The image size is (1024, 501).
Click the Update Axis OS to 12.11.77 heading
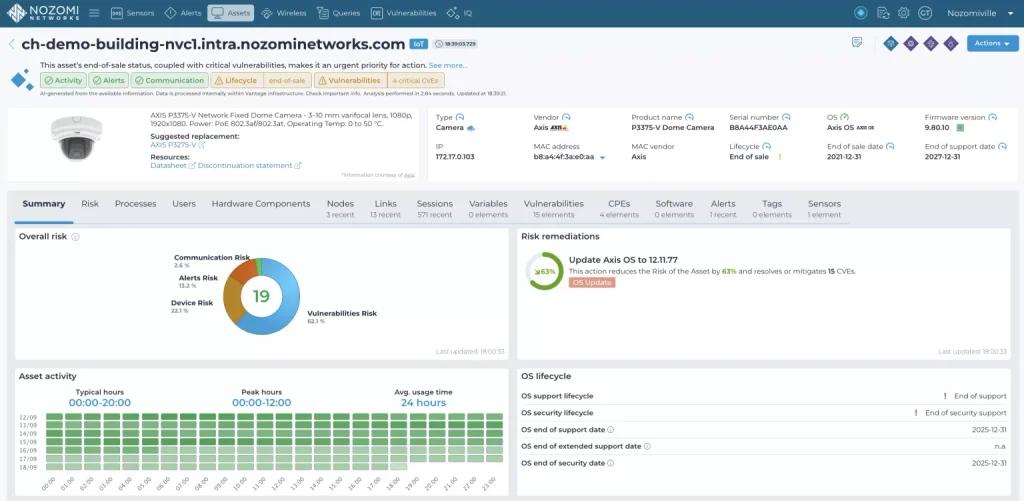623,260
